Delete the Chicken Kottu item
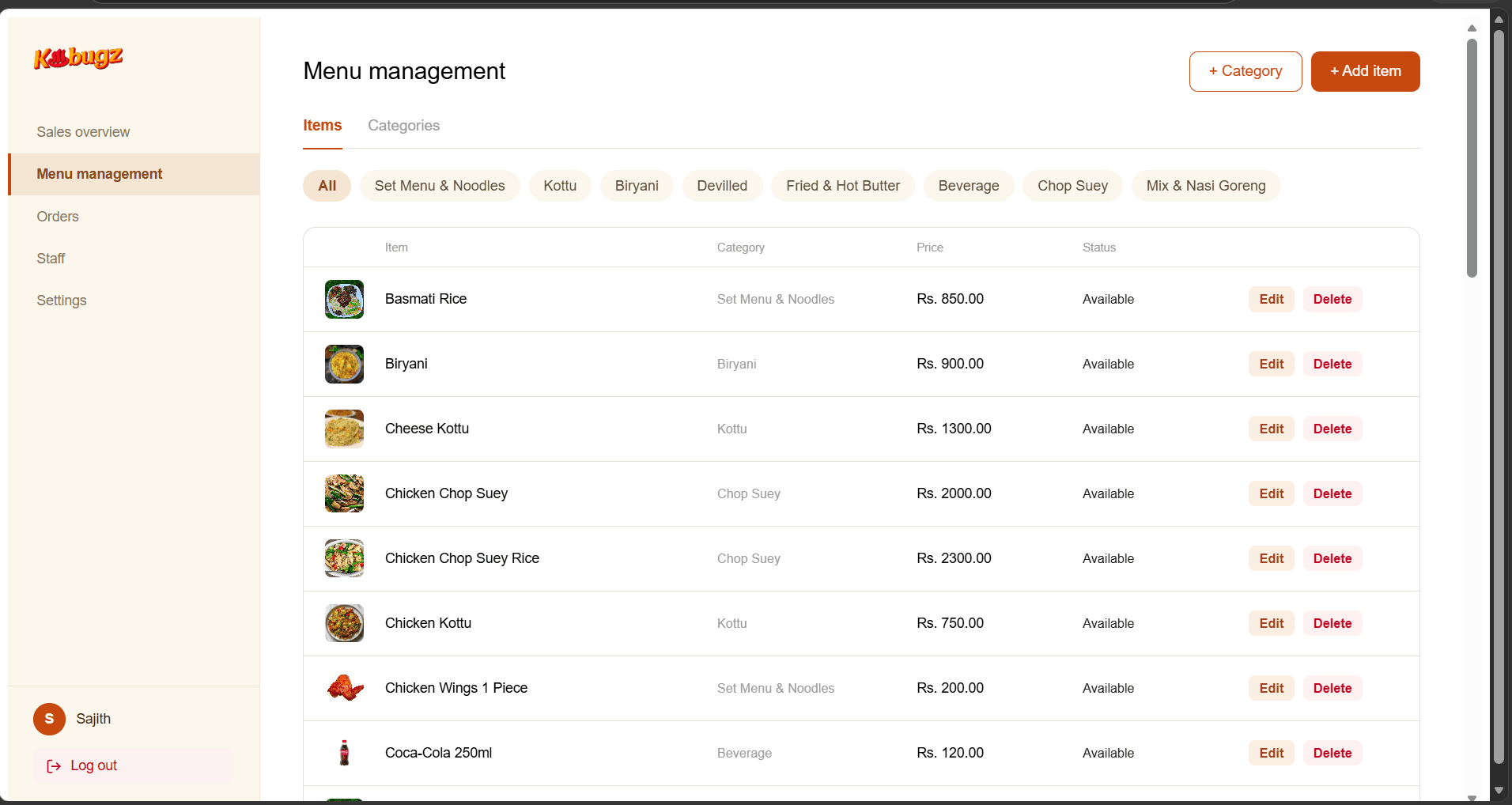1512x805 pixels. coord(1332,623)
